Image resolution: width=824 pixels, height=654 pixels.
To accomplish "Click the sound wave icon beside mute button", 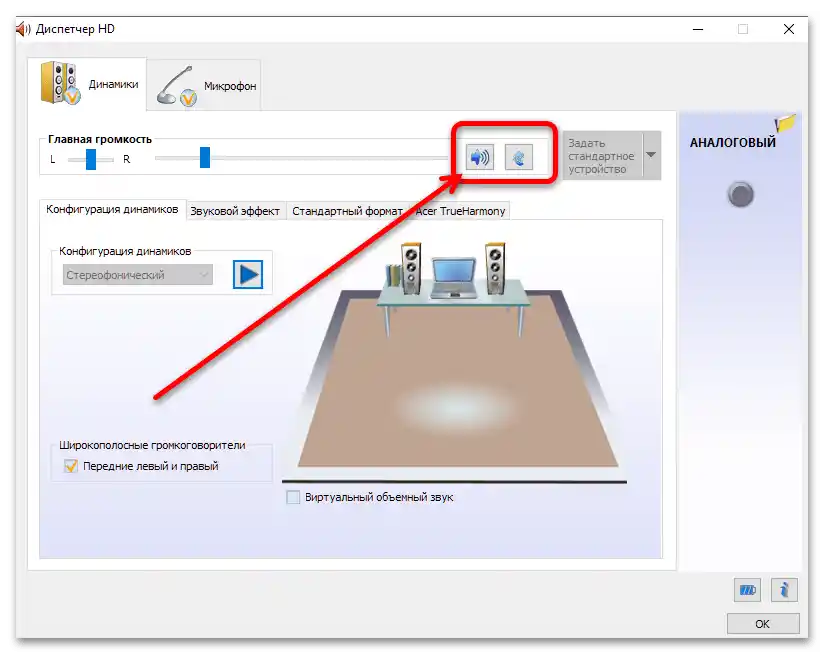I will point(519,157).
